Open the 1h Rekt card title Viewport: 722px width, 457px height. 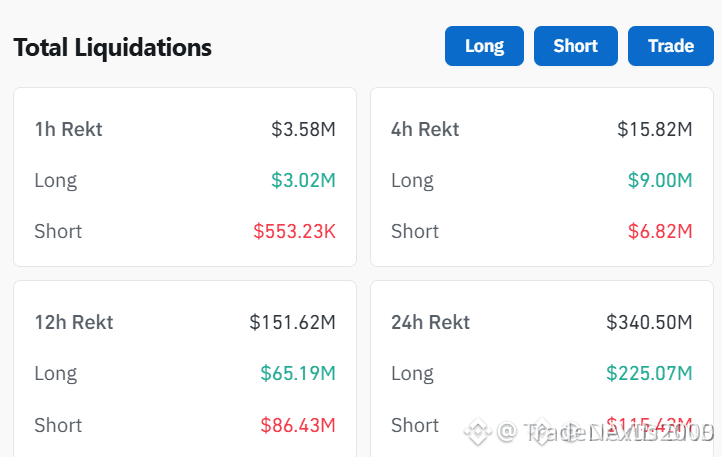[x=69, y=129]
